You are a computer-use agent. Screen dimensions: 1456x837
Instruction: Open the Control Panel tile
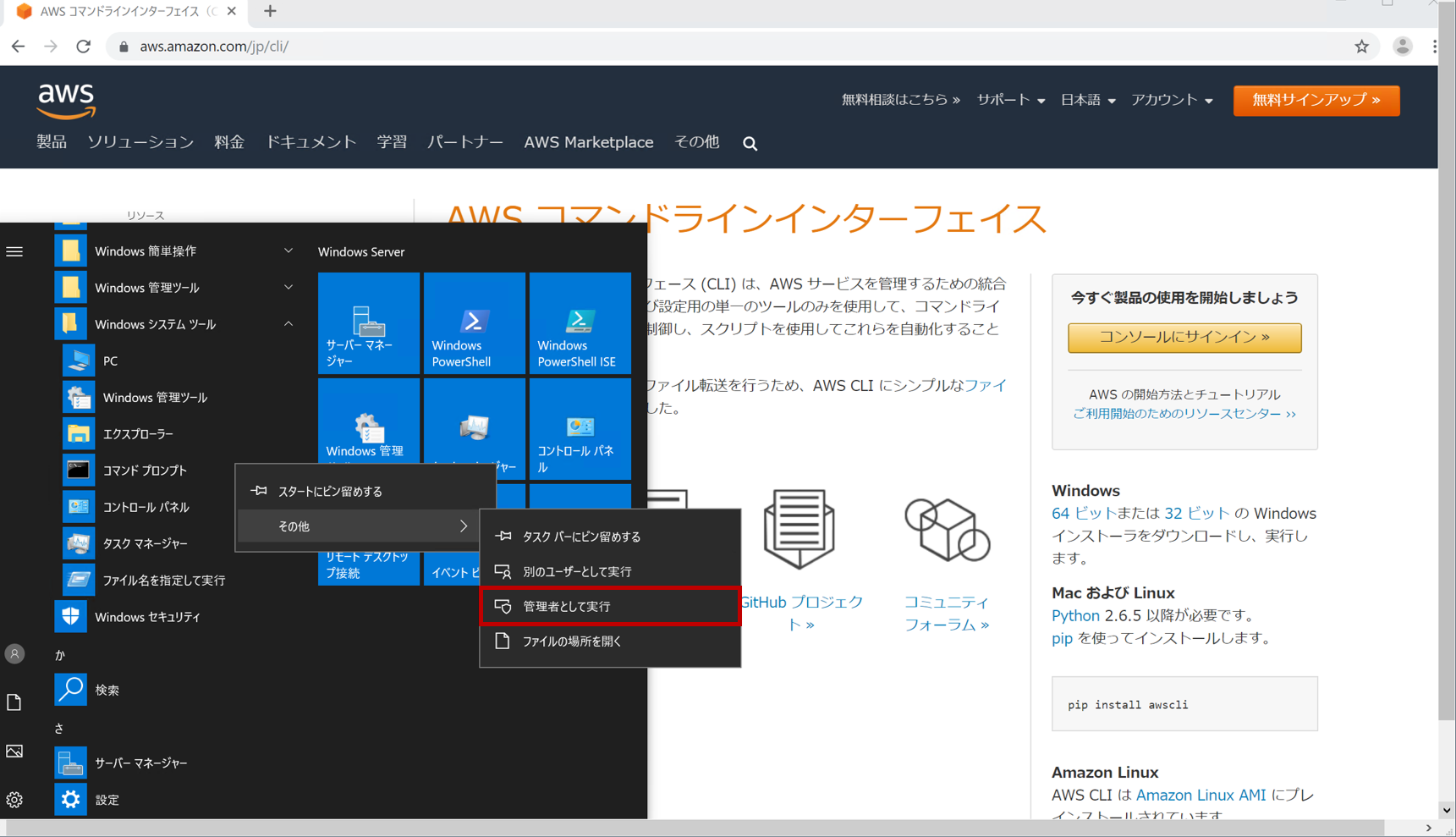click(x=580, y=428)
